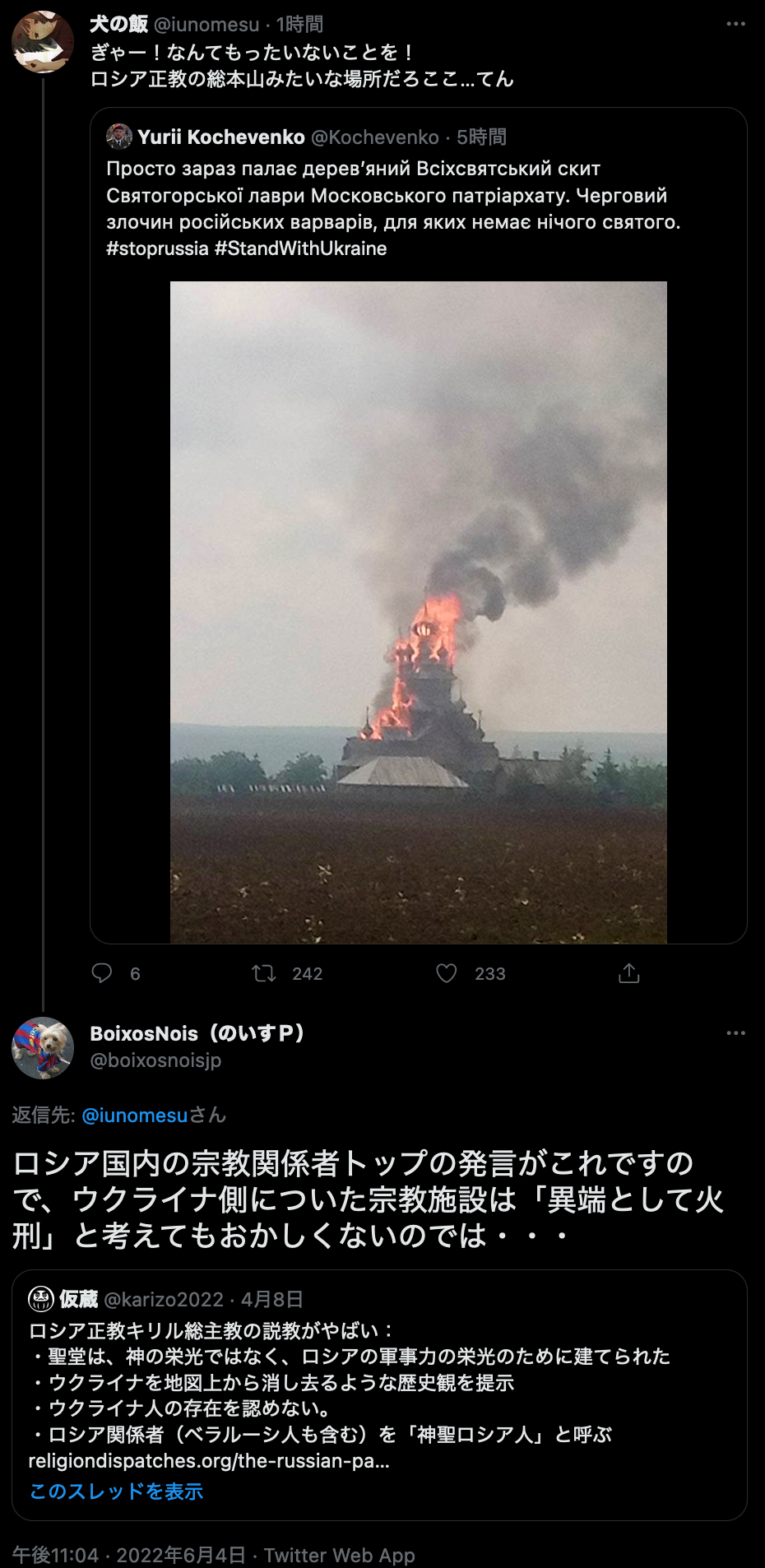Open more options for 犬の飯's tweet
Screen dimensions: 765x1568
[x=735, y=24]
